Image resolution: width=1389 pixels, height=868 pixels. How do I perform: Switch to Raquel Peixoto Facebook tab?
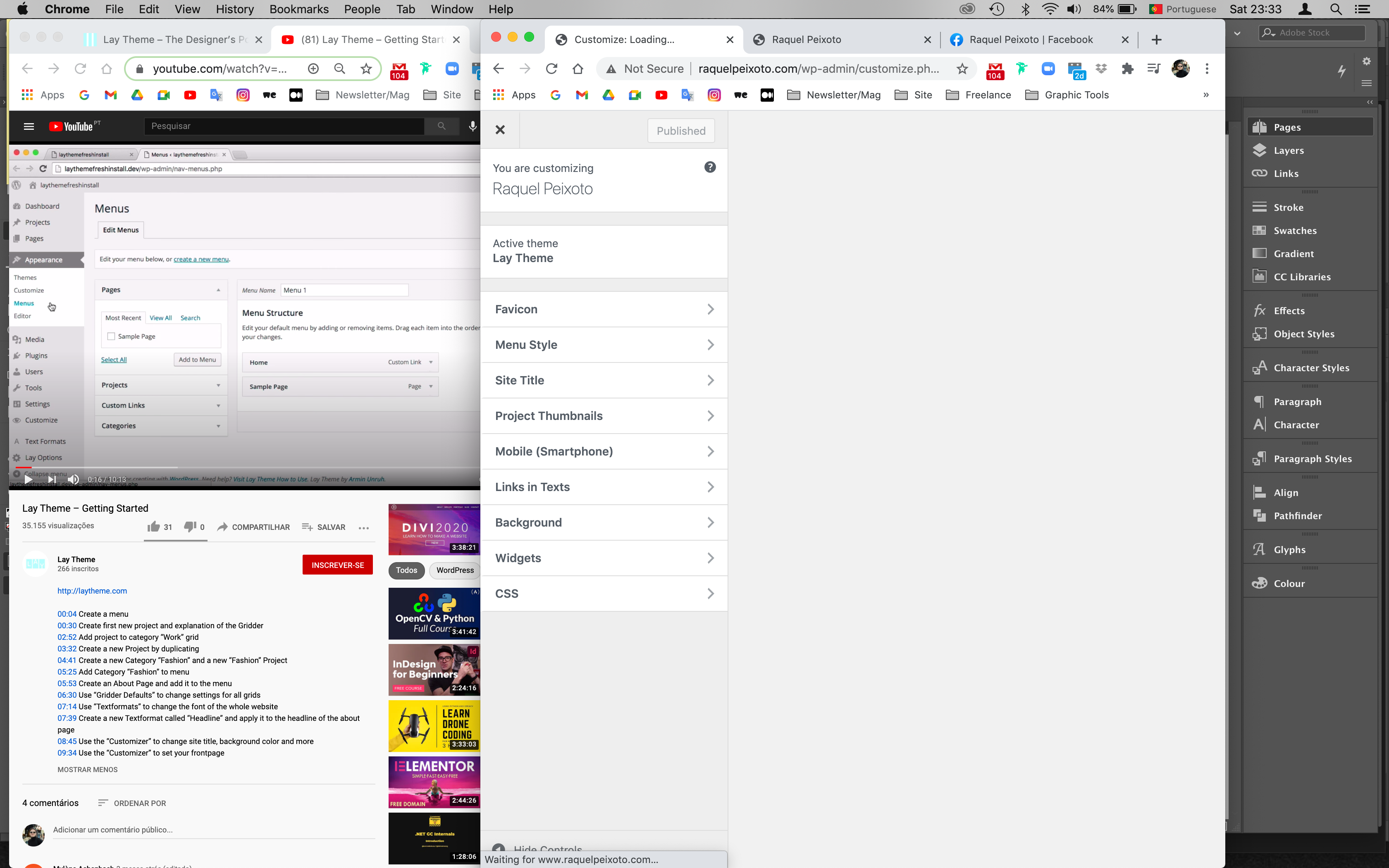coord(1030,40)
